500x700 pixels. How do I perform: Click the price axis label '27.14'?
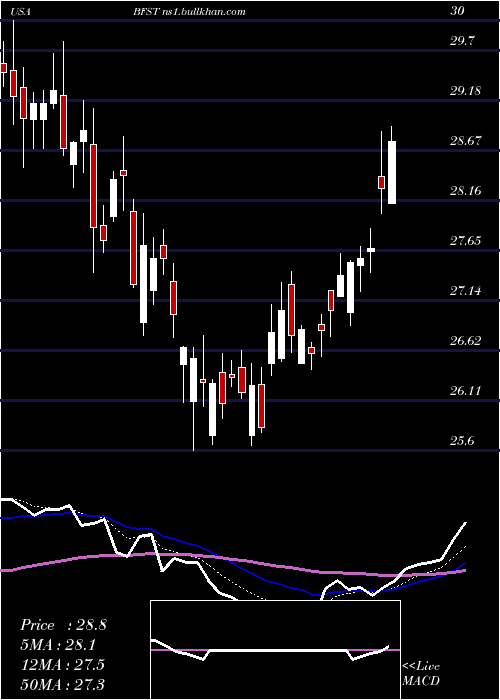point(466,291)
